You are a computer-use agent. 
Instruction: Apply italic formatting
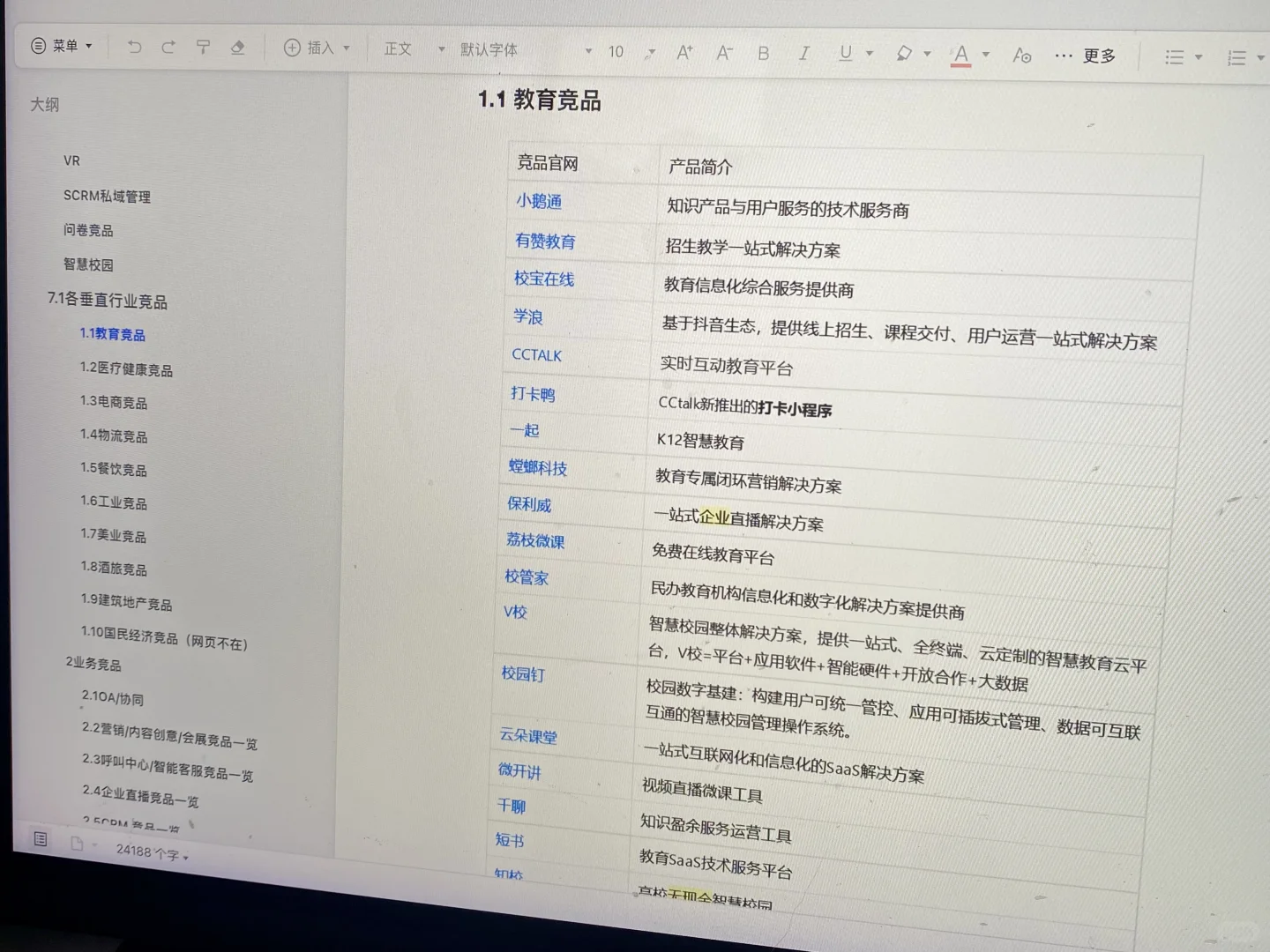804,54
